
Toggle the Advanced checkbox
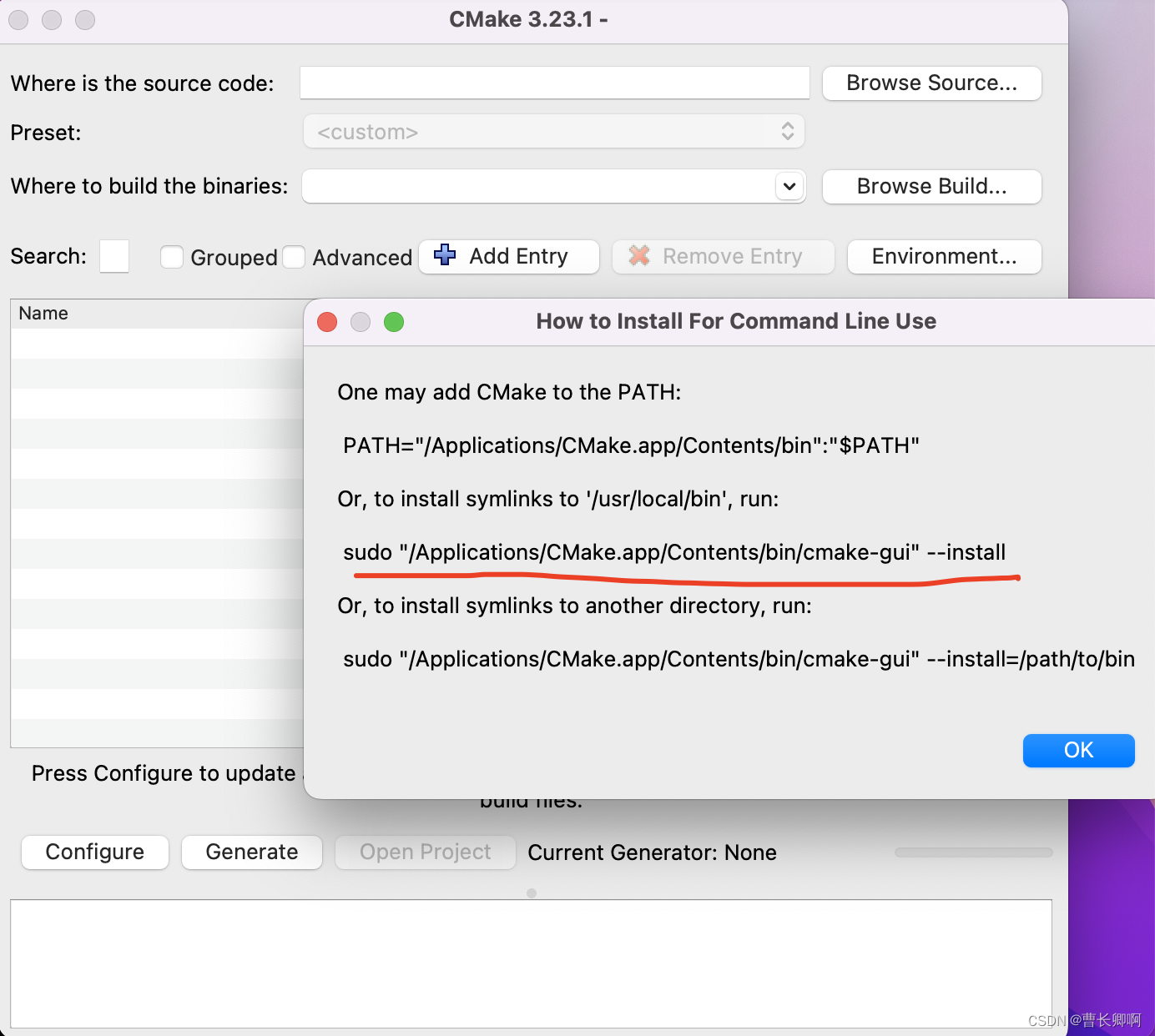coord(294,257)
